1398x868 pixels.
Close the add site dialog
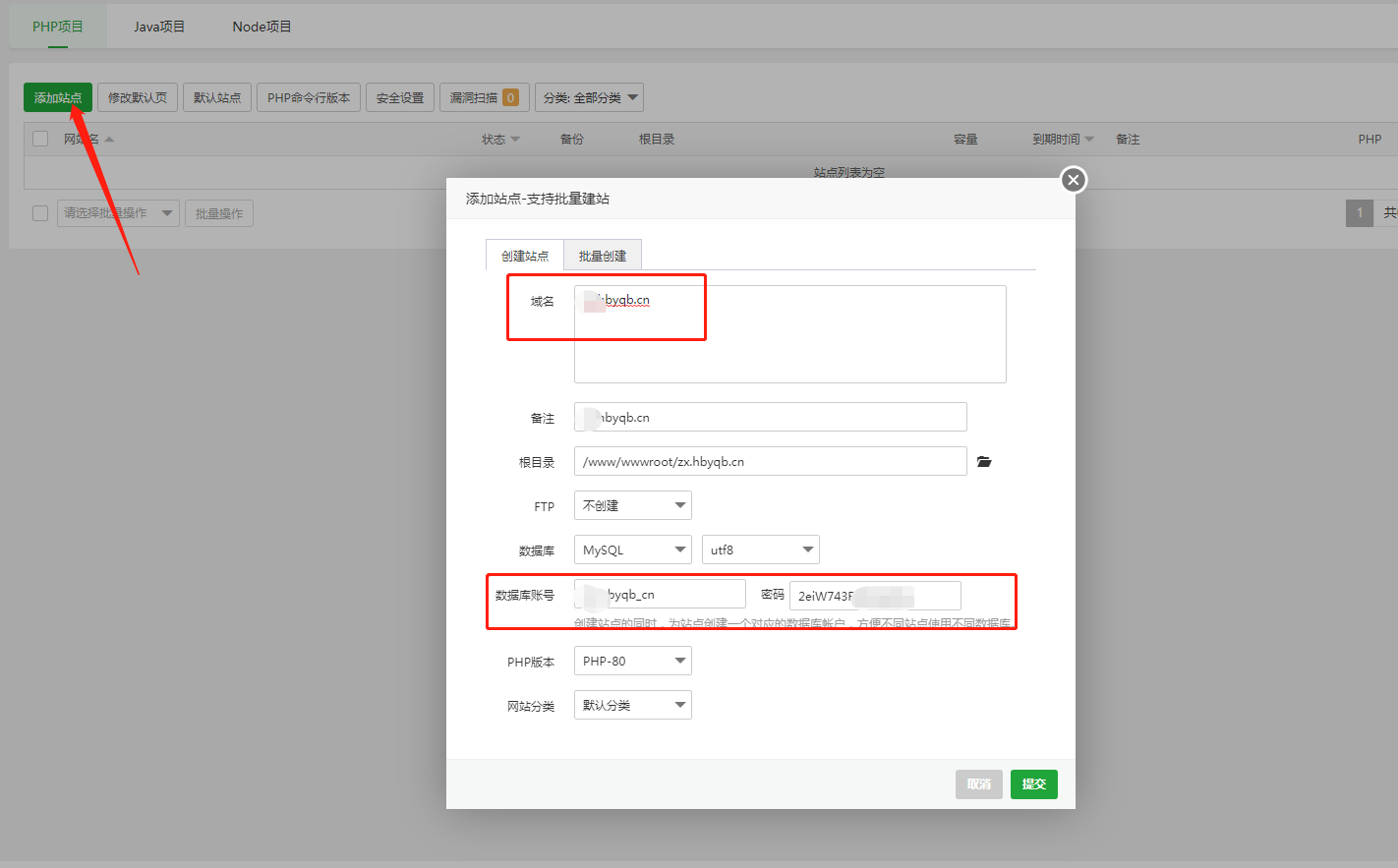(x=1074, y=180)
